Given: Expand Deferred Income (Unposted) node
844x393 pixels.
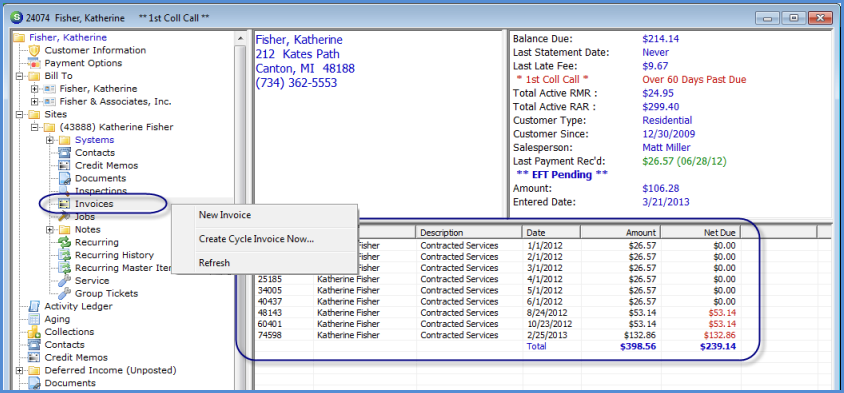Looking at the screenshot, I should (x=20, y=370).
